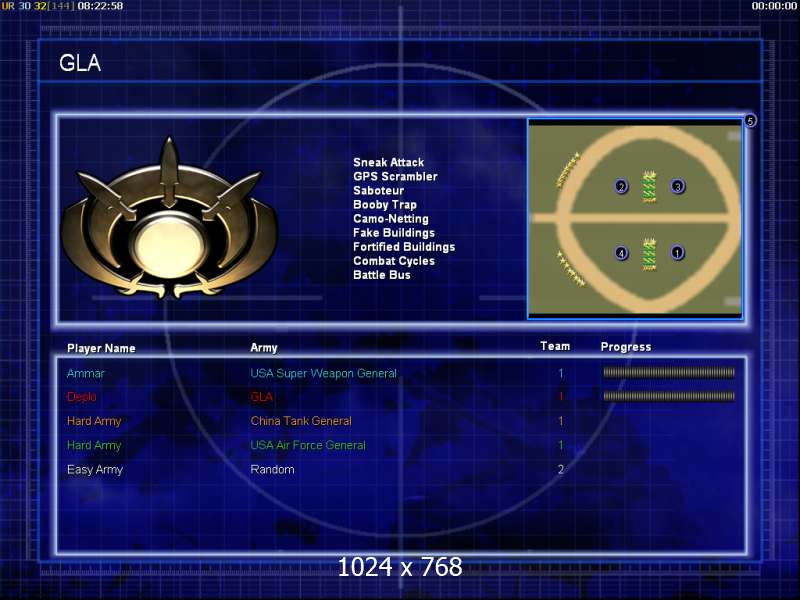Click the lower supply stack on the map
800x600 pixels.
[649, 254]
